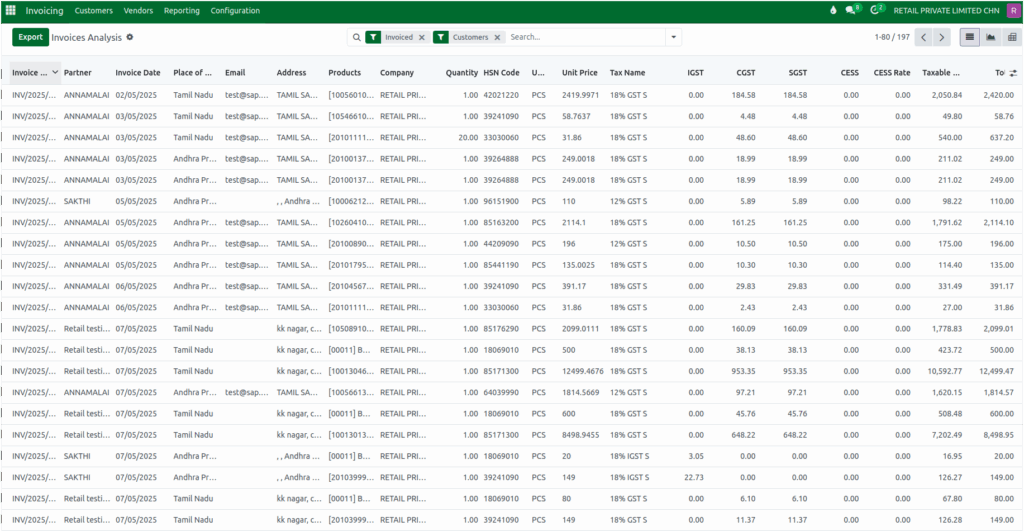The height and width of the screenshot is (531, 1024).
Task: Click unit price 2419.9971
Action: pyautogui.click(x=581, y=95)
